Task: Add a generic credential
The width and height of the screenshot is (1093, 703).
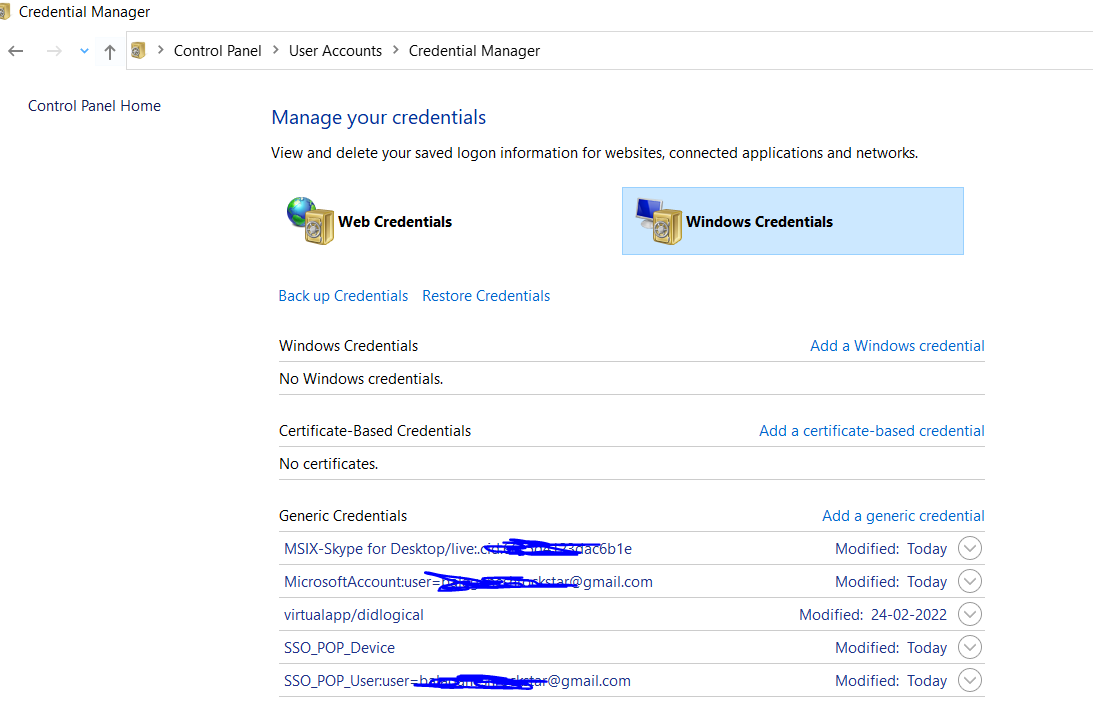Action: [x=903, y=516]
